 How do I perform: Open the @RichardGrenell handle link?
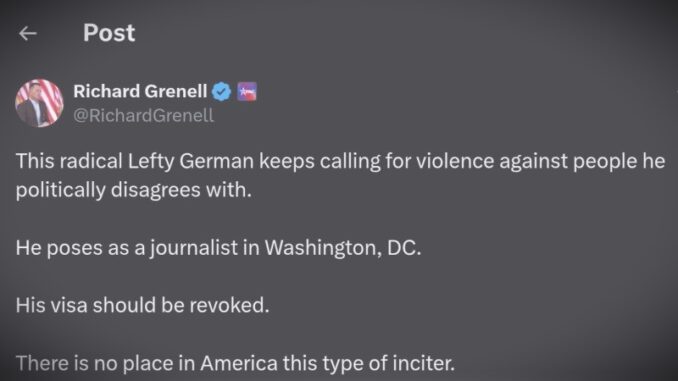click(144, 115)
